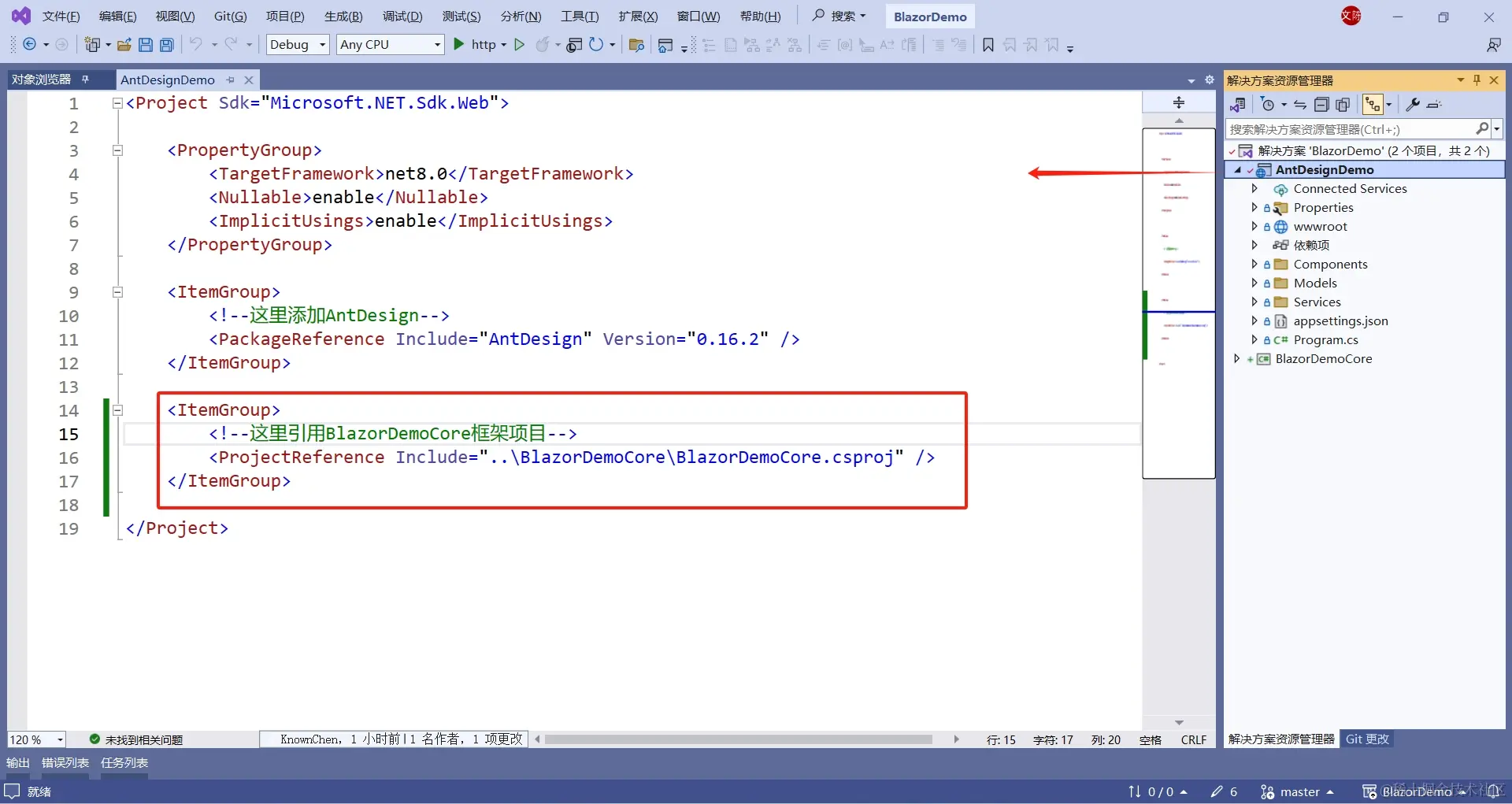Pin the AntDesignDemo editor tab
Image resolution: width=1512 pixels, height=804 pixels.
(231, 80)
